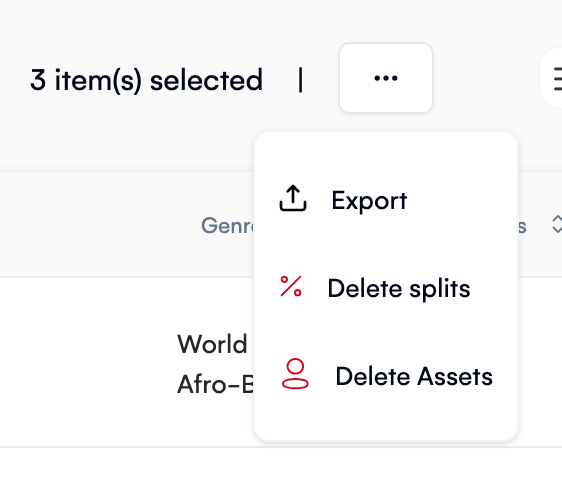Click the list icon at the right edge

tap(557, 78)
